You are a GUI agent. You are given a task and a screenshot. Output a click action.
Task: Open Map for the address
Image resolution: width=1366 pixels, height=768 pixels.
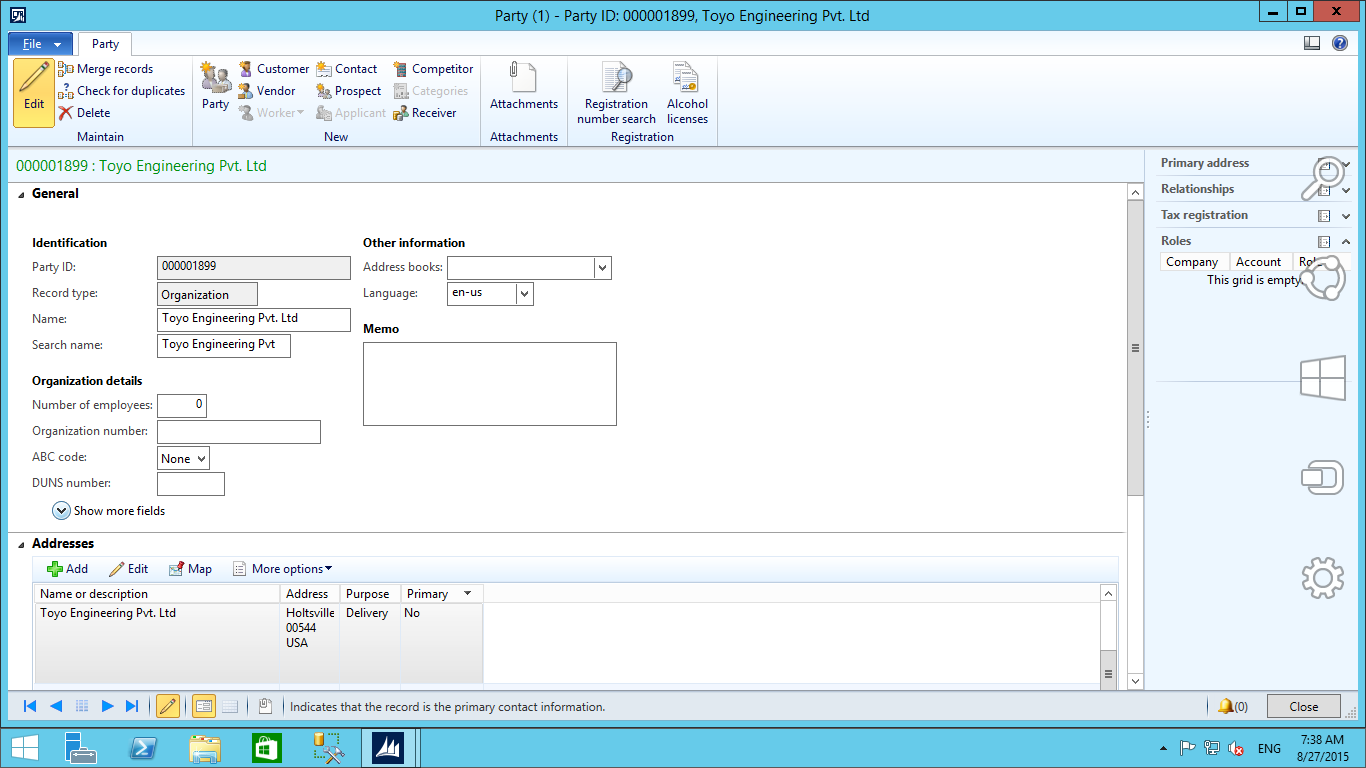coord(190,569)
